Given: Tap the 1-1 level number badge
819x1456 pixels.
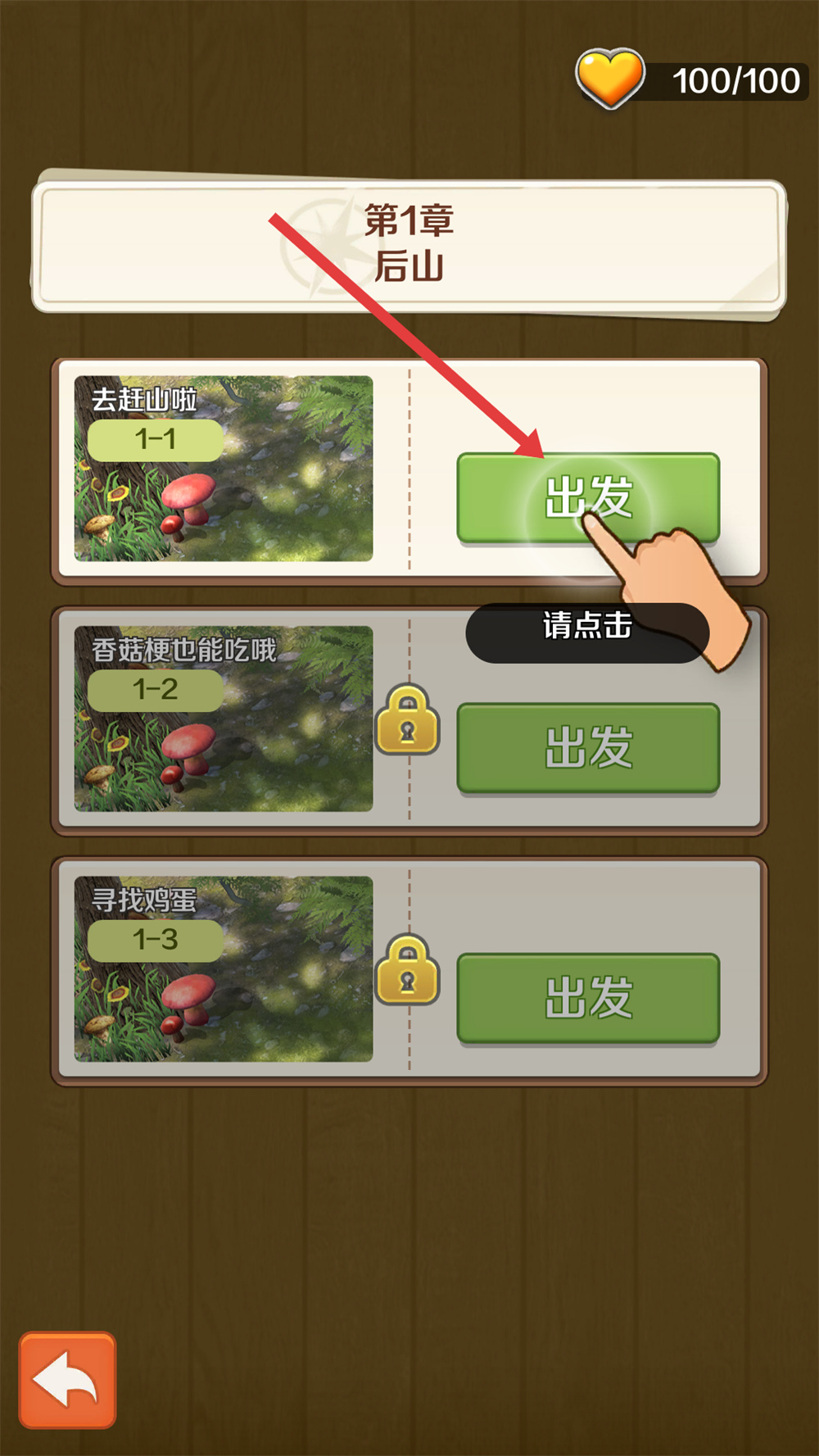Looking at the screenshot, I should pyautogui.click(x=156, y=440).
